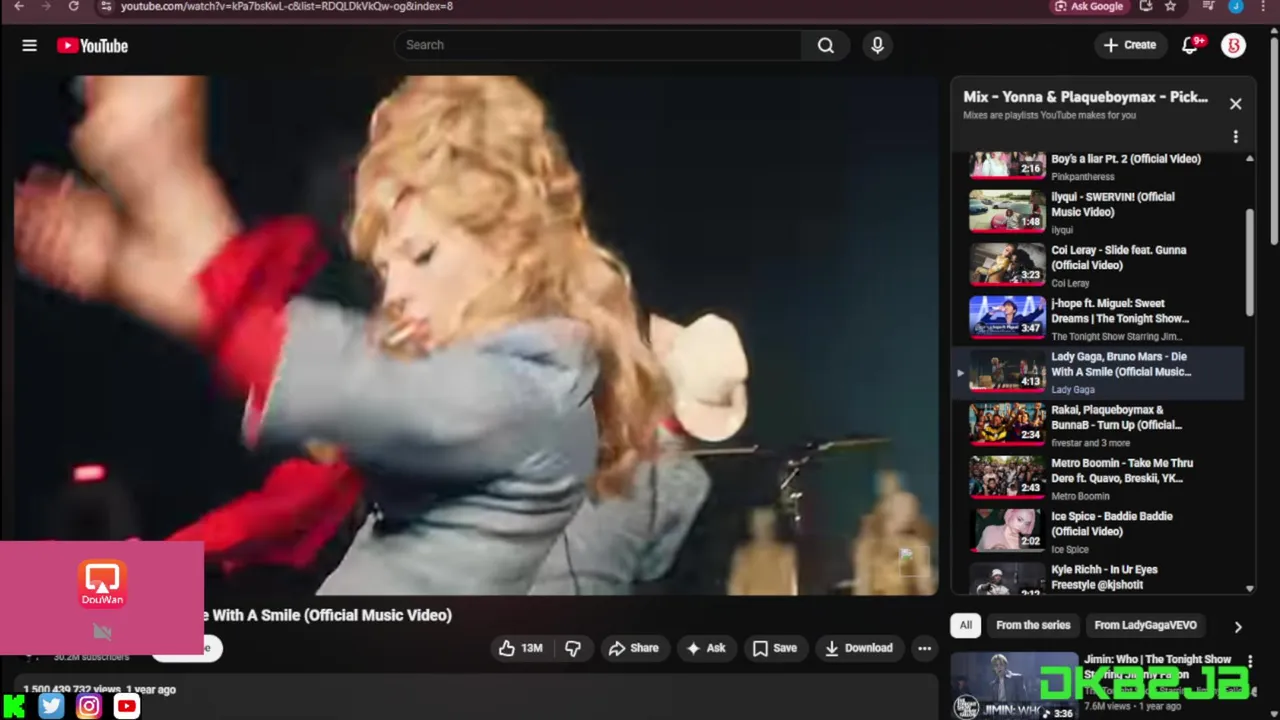Open the Create menu

[1130, 45]
